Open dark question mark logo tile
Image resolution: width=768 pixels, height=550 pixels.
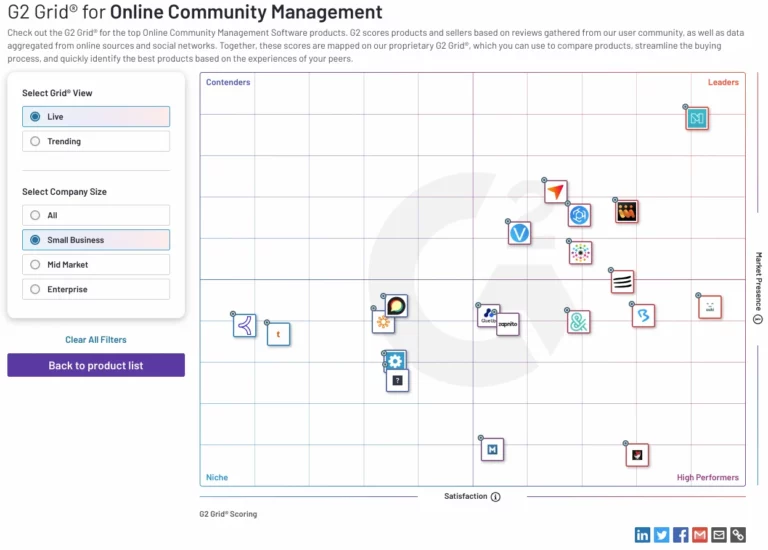[397, 381]
